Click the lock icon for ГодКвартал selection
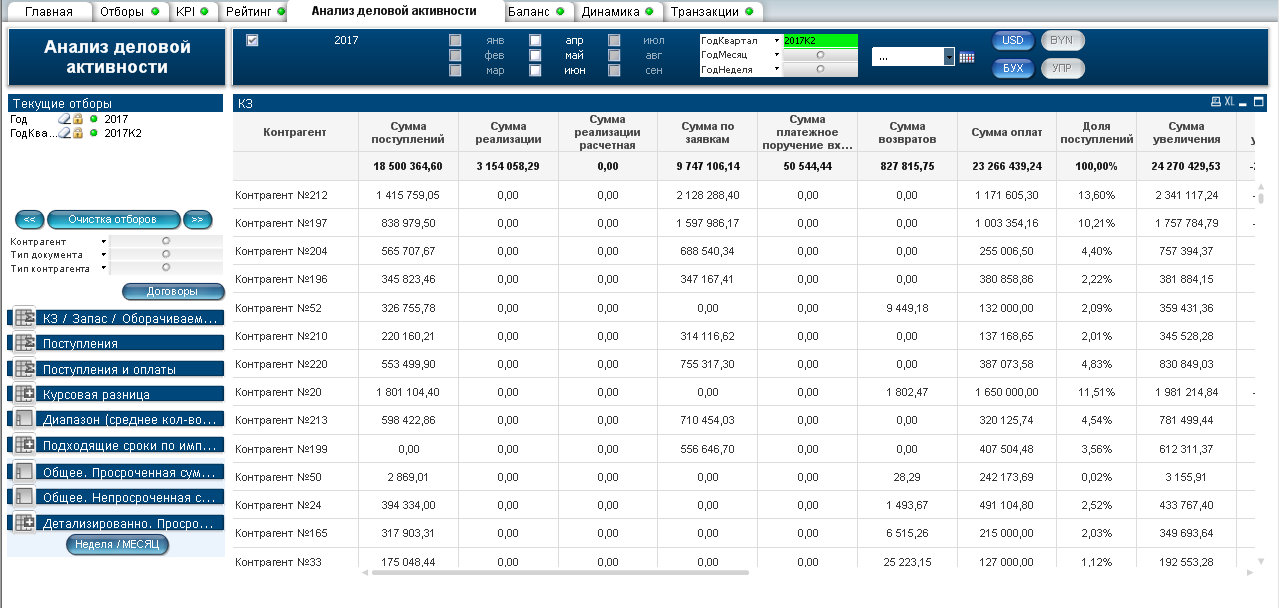The image size is (1279, 608). click(77, 133)
